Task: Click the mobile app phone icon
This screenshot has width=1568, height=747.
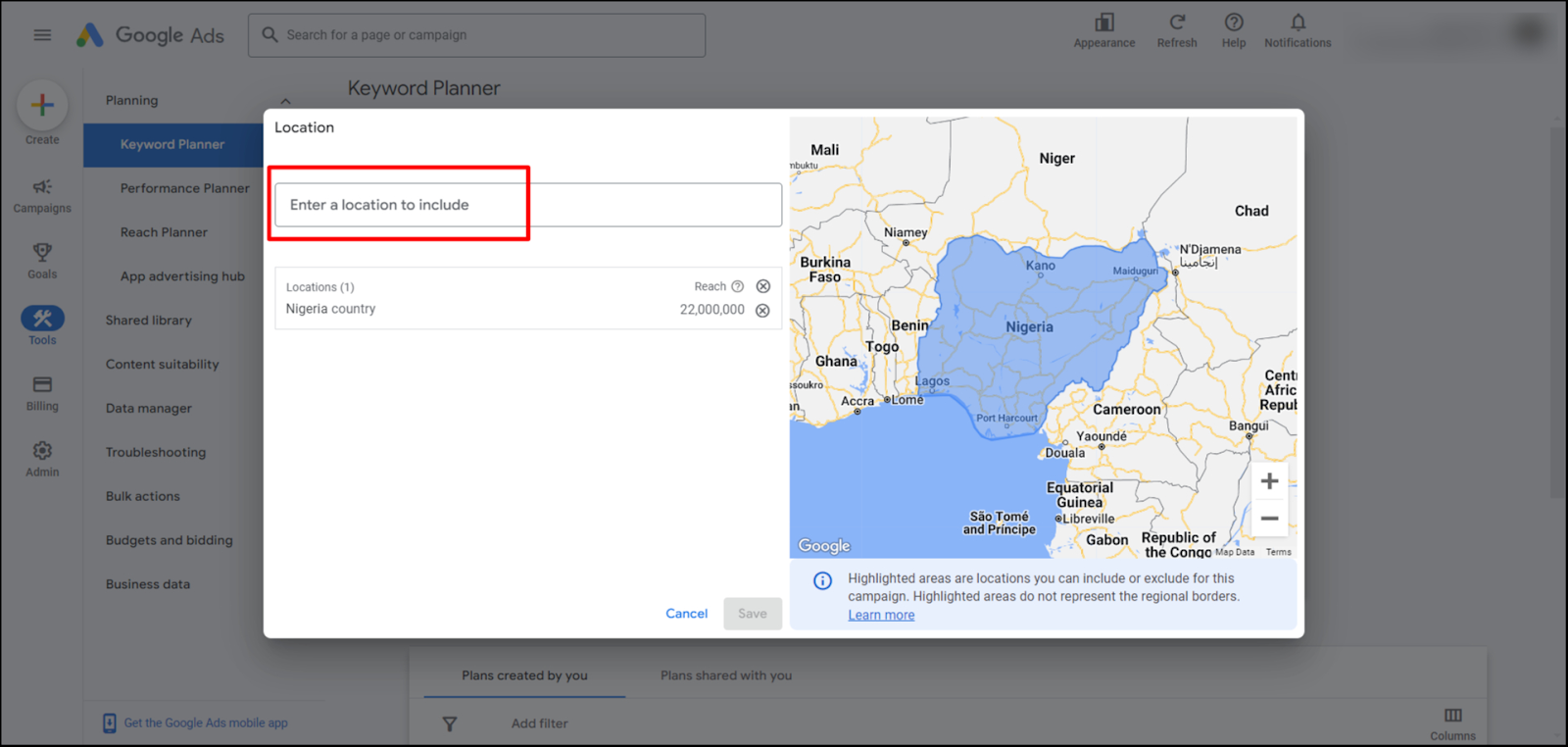Action: click(110, 723)
